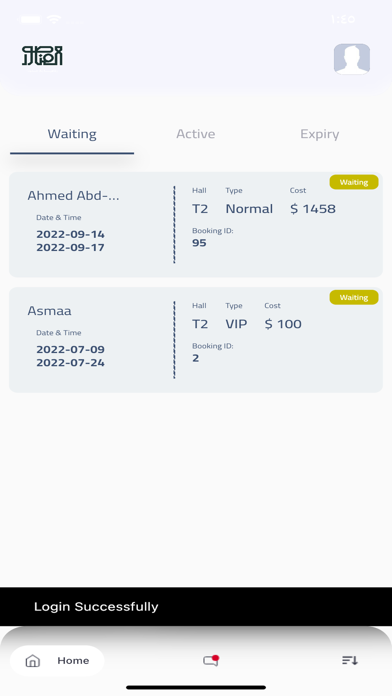Screen dimensions: 392x696
Task: Tap the Wi-Fi icon in the status bar
Action: tap(54, 19)
